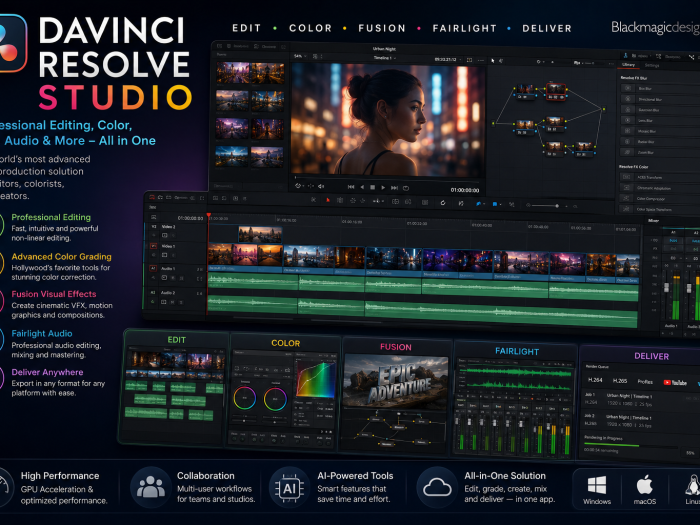Click the Zoom Blur effect icon
Image resolution: width=700 pixels, height=525 pixels.
tap(628, 152)
